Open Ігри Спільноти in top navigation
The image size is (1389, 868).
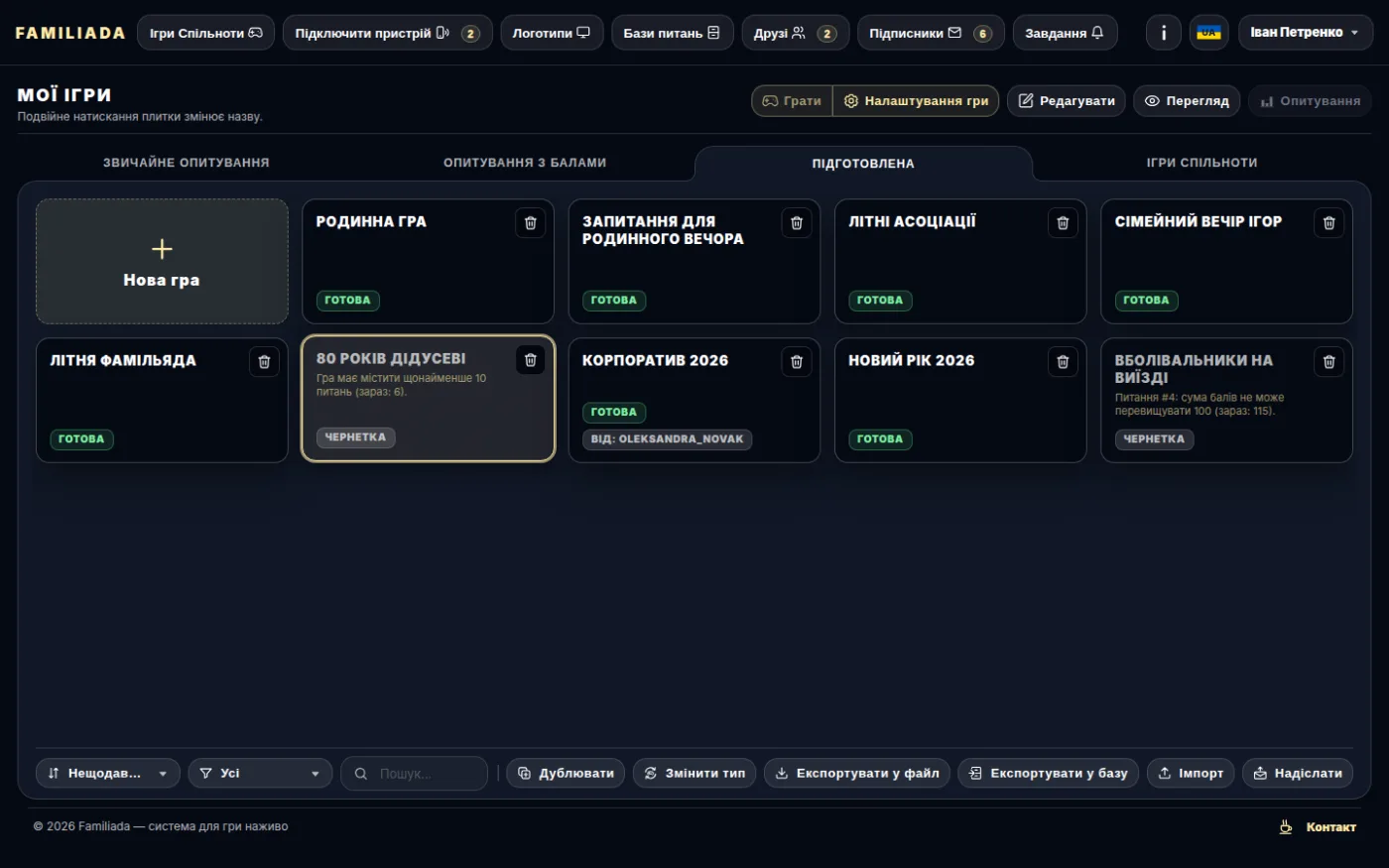pos(206,33)
